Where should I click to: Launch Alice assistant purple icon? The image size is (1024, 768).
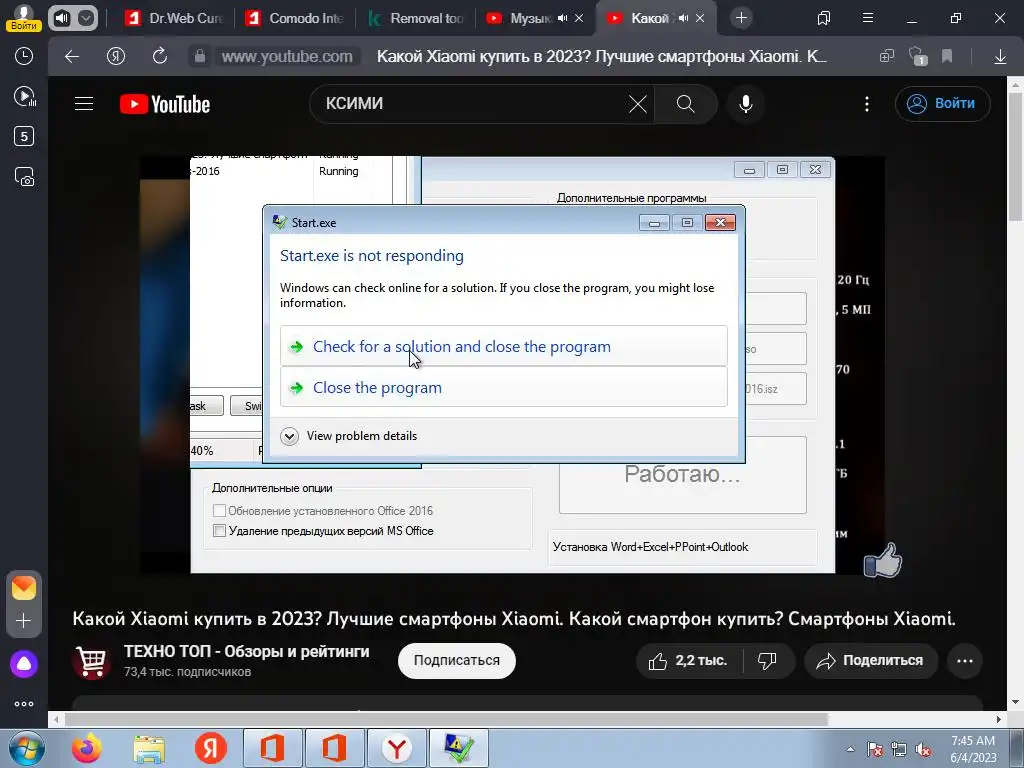pyautogui.click(x=24, y=664)
